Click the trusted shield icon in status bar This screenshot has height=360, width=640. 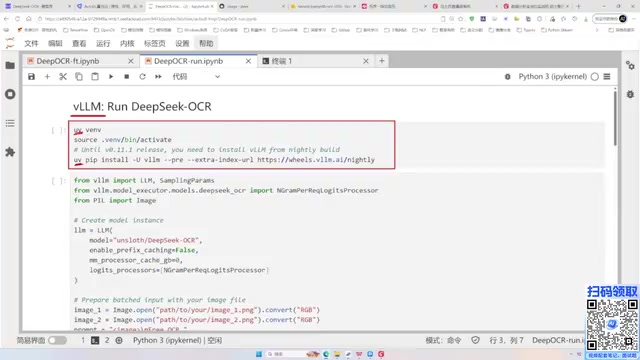pos(475,340)
